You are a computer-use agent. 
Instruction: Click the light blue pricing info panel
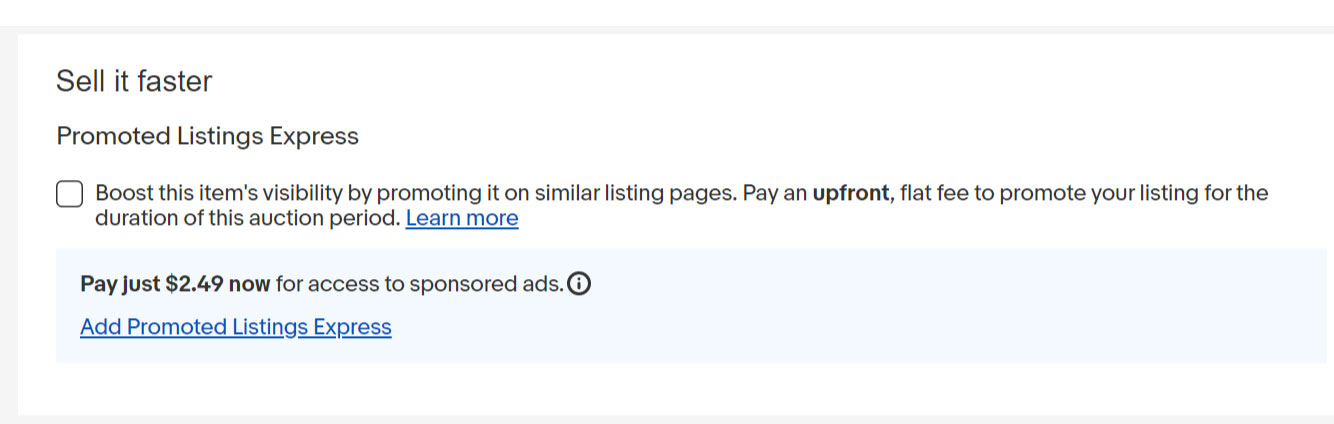pyautogui.click(x=691, y=305)
